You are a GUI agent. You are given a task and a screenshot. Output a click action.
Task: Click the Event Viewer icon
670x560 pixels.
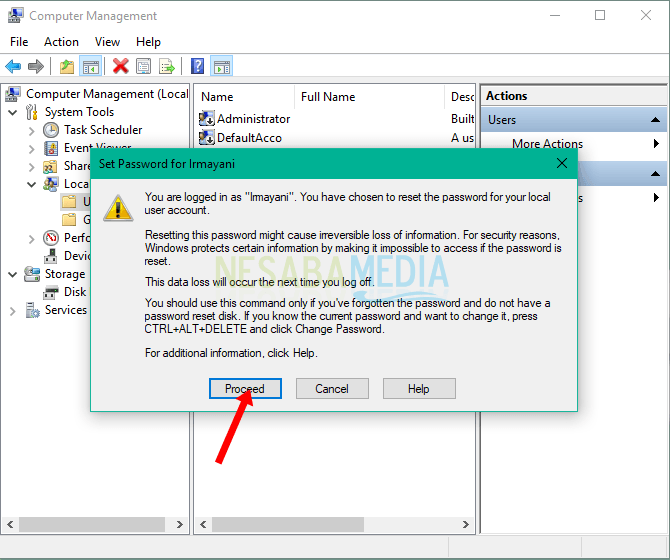coord(51,148)
